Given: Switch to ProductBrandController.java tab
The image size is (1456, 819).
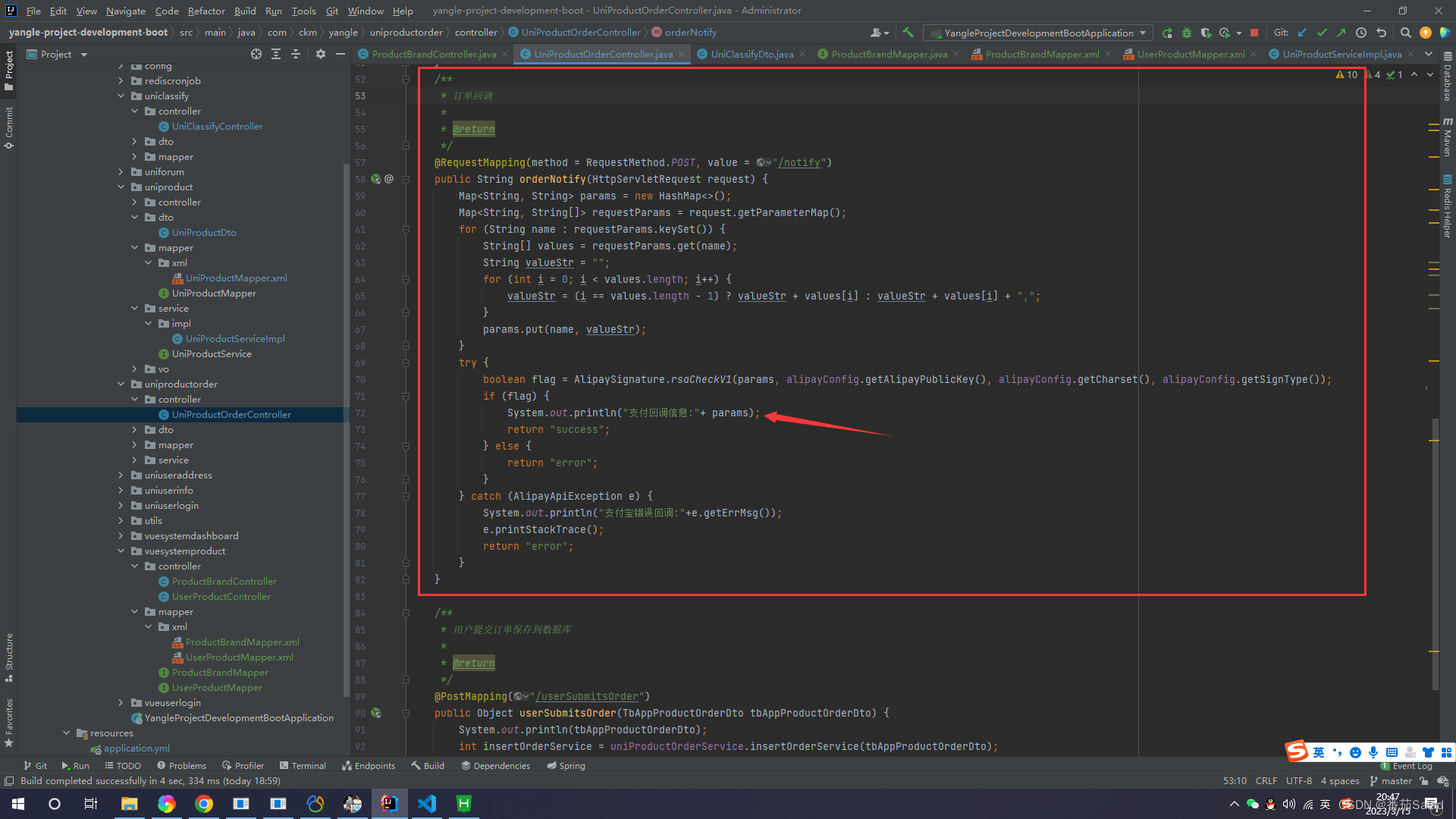Looking at the screenshot, I should [434, 54].
